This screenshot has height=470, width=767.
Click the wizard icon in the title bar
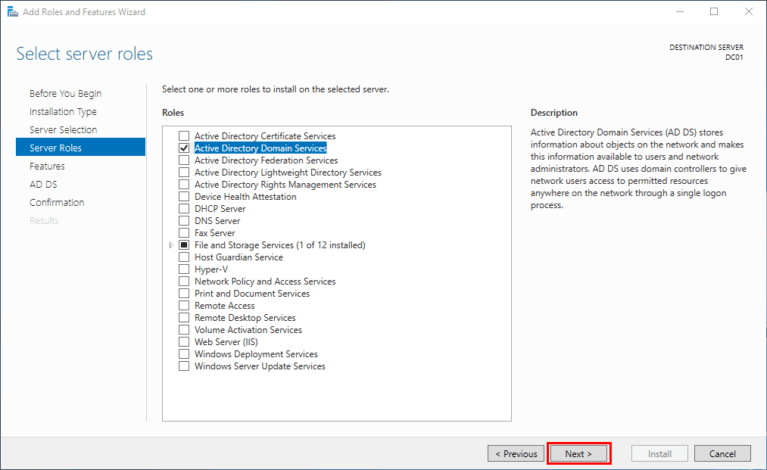[x=12, y=11]
